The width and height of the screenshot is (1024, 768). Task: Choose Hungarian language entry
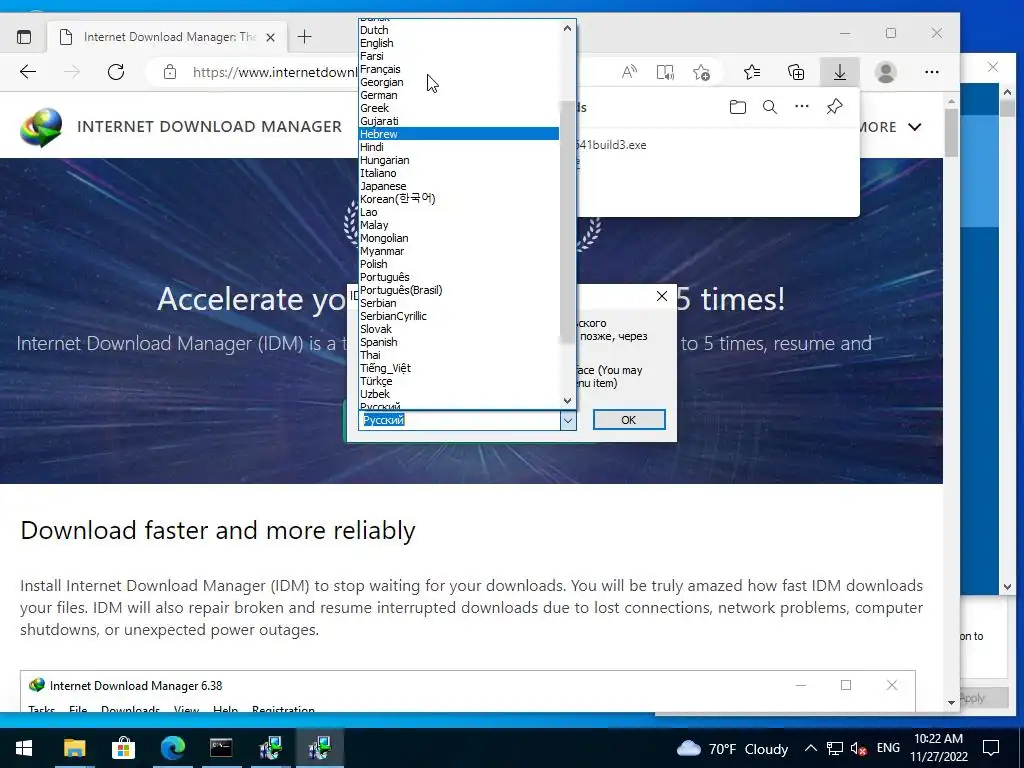pos(459,160)
